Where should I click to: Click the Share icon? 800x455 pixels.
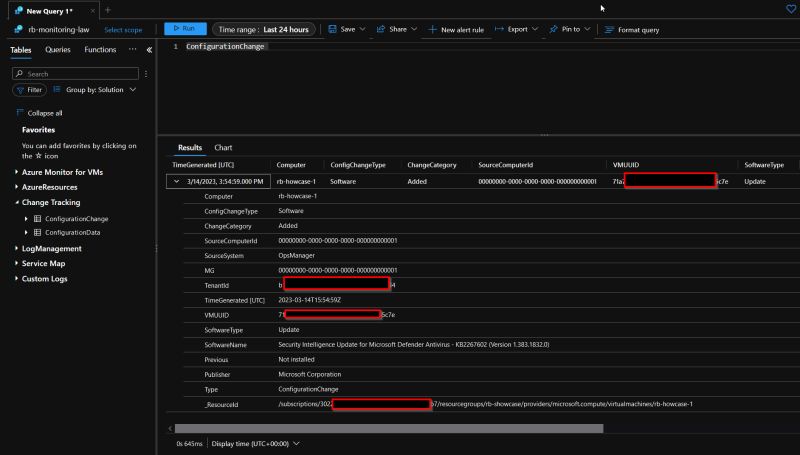point(381,29)
